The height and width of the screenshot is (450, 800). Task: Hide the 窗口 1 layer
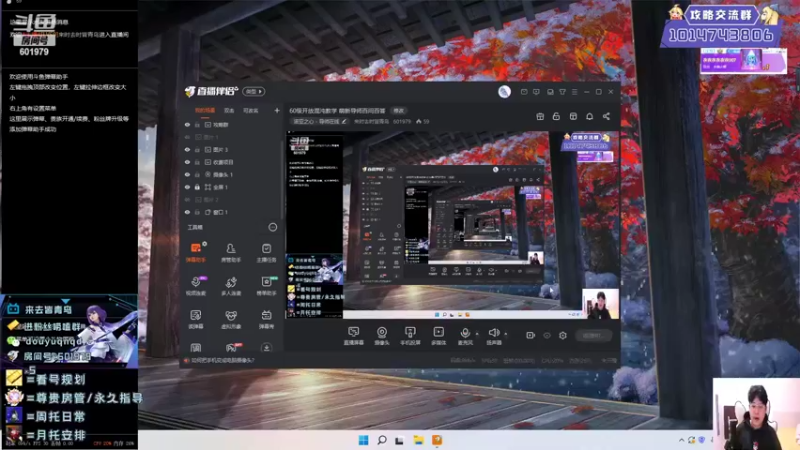pos(187,212)
